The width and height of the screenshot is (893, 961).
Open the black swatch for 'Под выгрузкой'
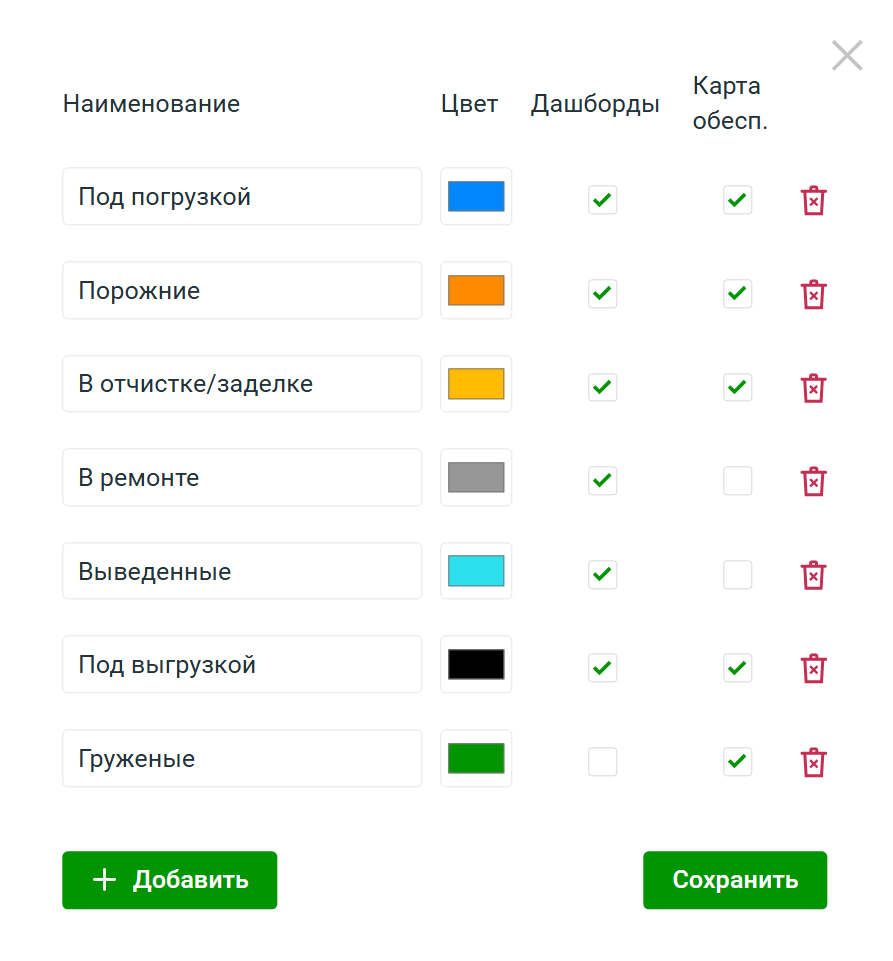(x=476, y=665)
